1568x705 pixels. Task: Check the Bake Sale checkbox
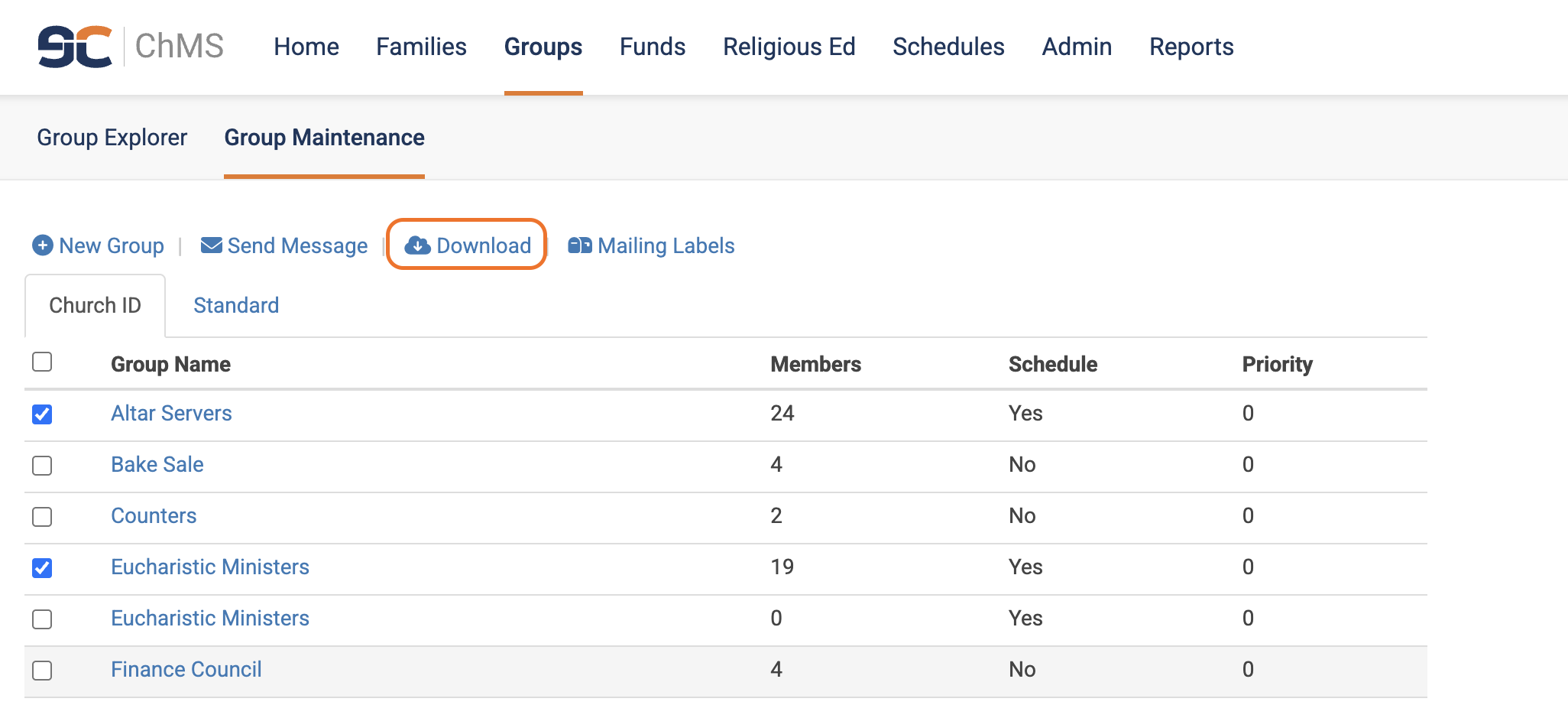[42, 466]
